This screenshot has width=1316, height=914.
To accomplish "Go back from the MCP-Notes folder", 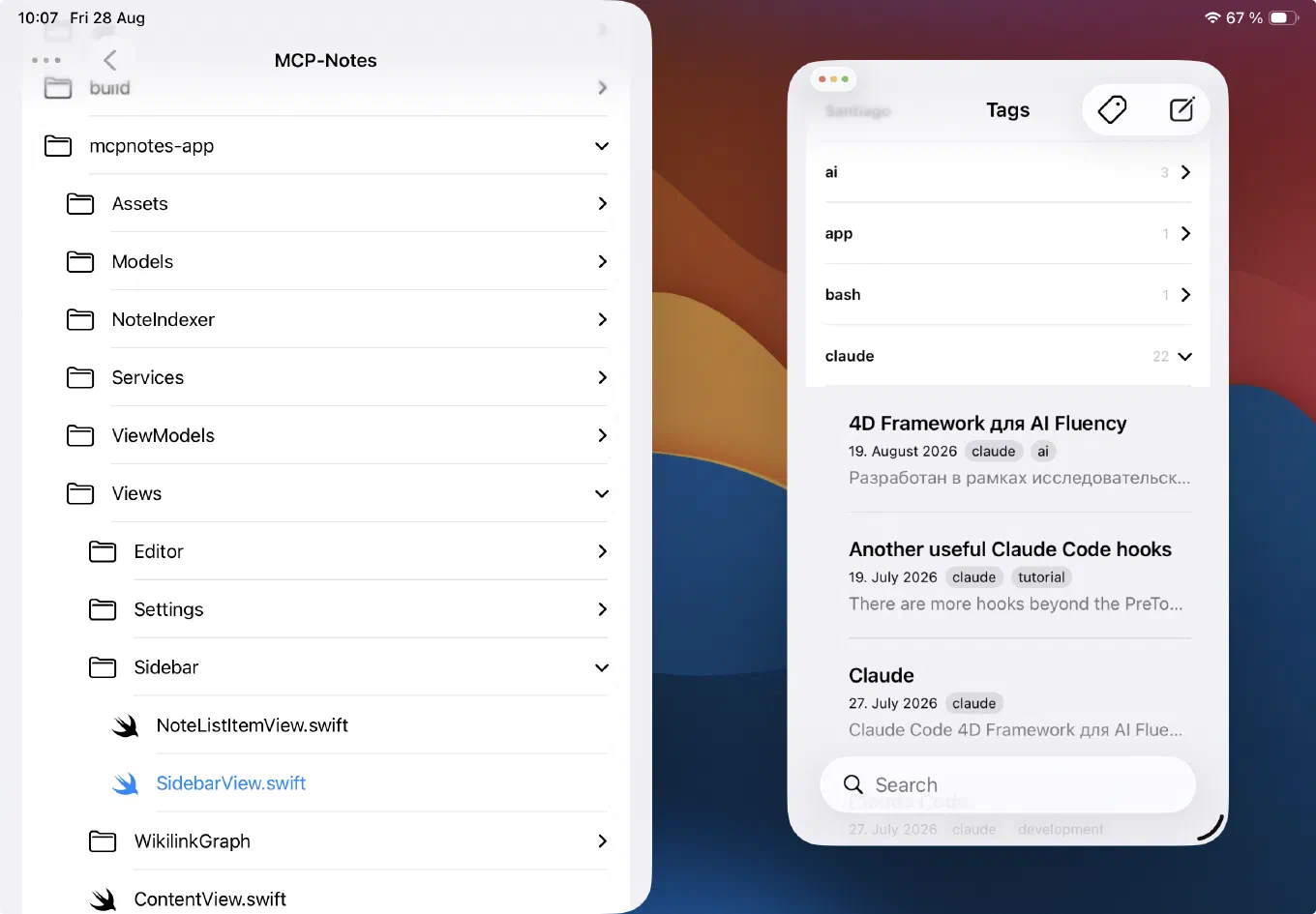I will tap(110, 60).
